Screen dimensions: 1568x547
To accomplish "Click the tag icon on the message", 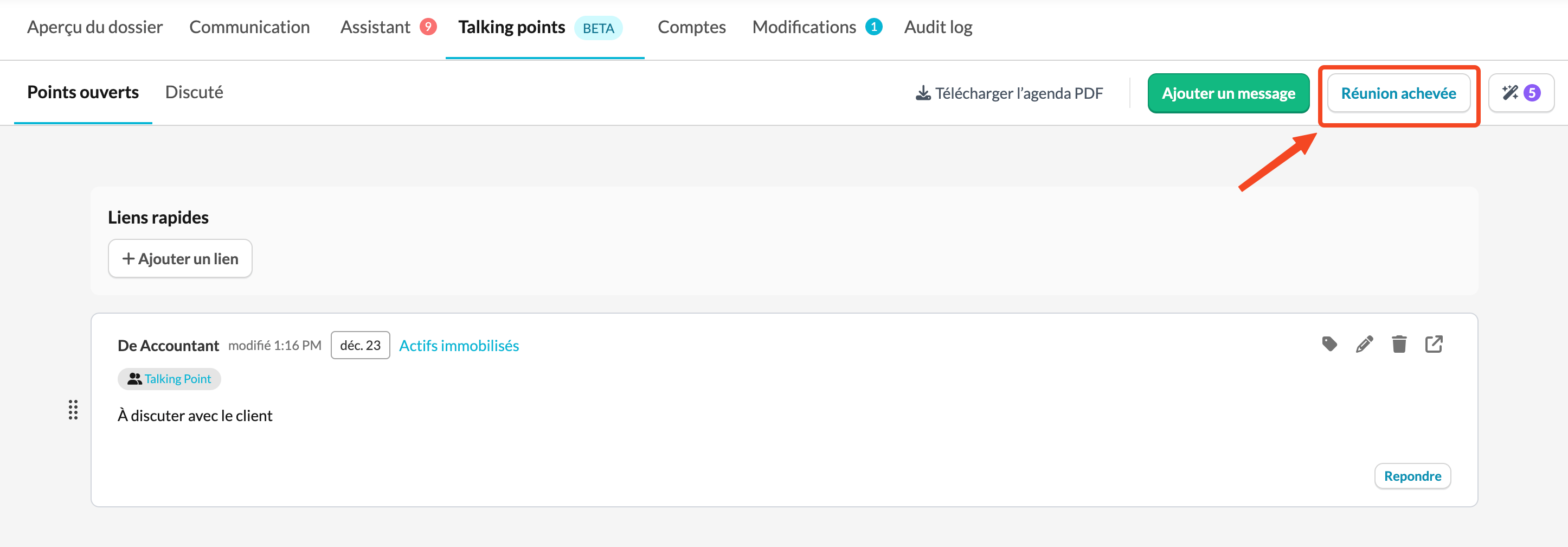I will pyautogui.click(x=1329, y=344).
